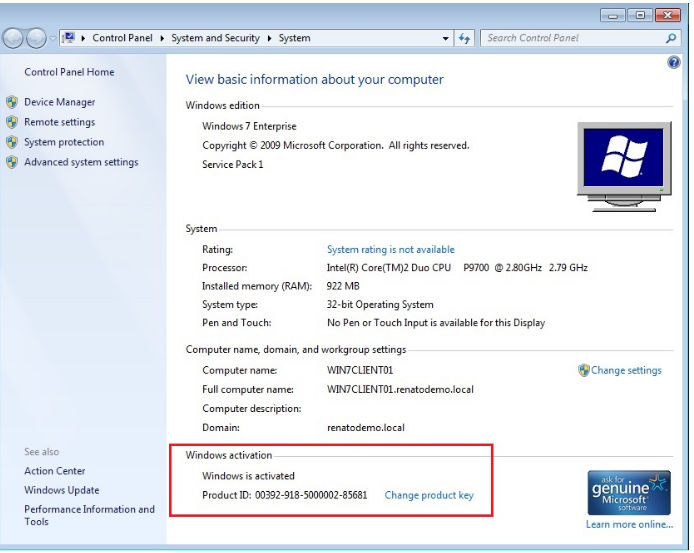Open Performance Information and Tools link
Image resolution: width=694 pixels, height=553 pixels.
click(x=89, y=515)
